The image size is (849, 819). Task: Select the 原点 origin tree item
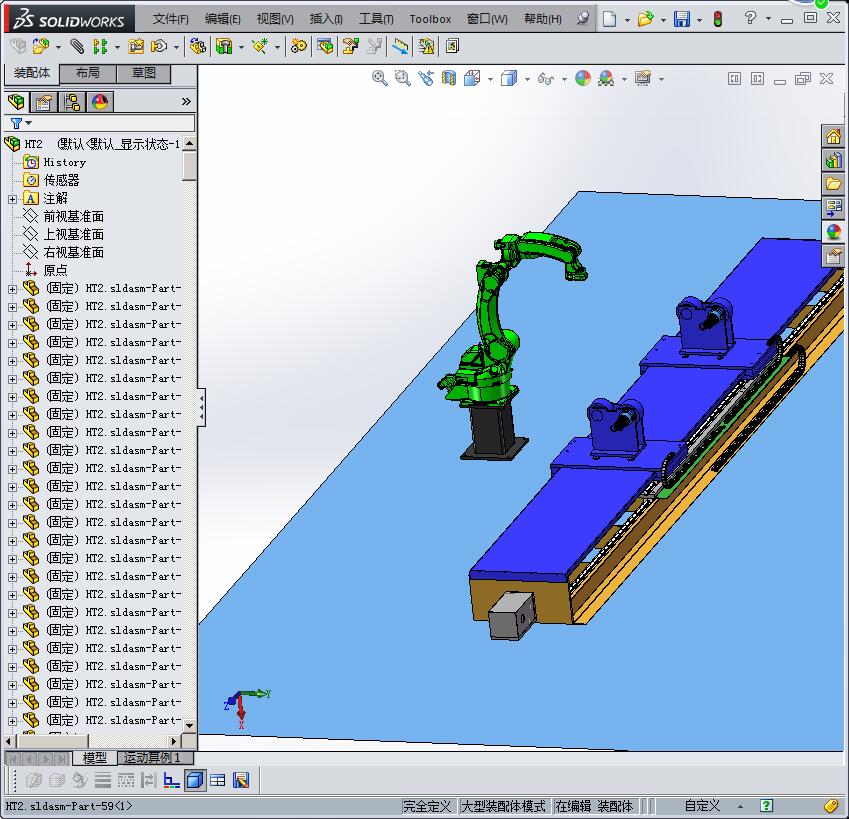(x=55, y=270)
